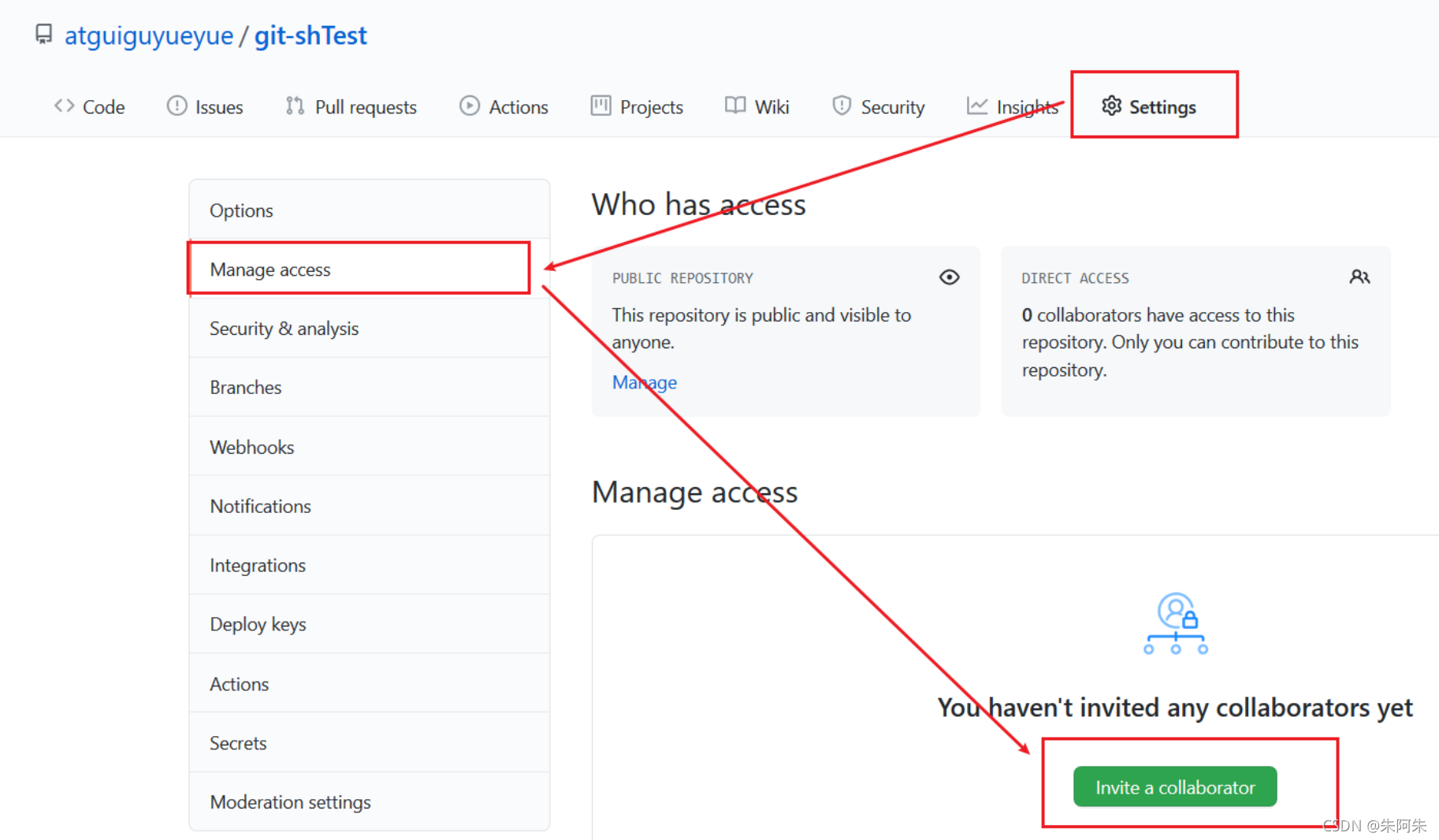Open Deploy keys settings
The image size is (1439, 840).
[369, 624]
